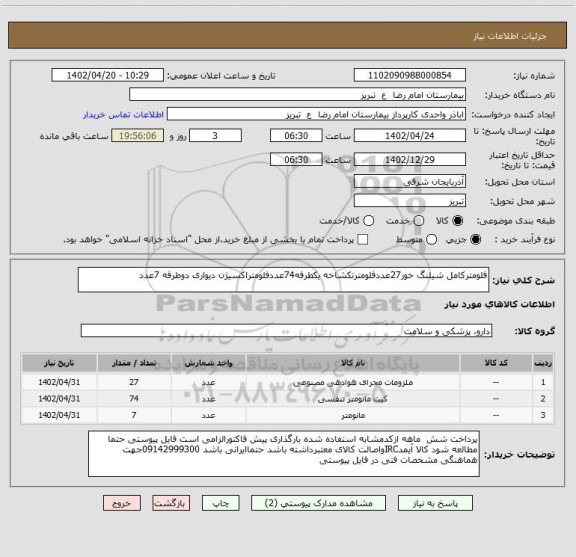The width and height of the screenshot is (576, 557).
Task: Click the تعداد / مقدار column header
Action: coord(134,363)
